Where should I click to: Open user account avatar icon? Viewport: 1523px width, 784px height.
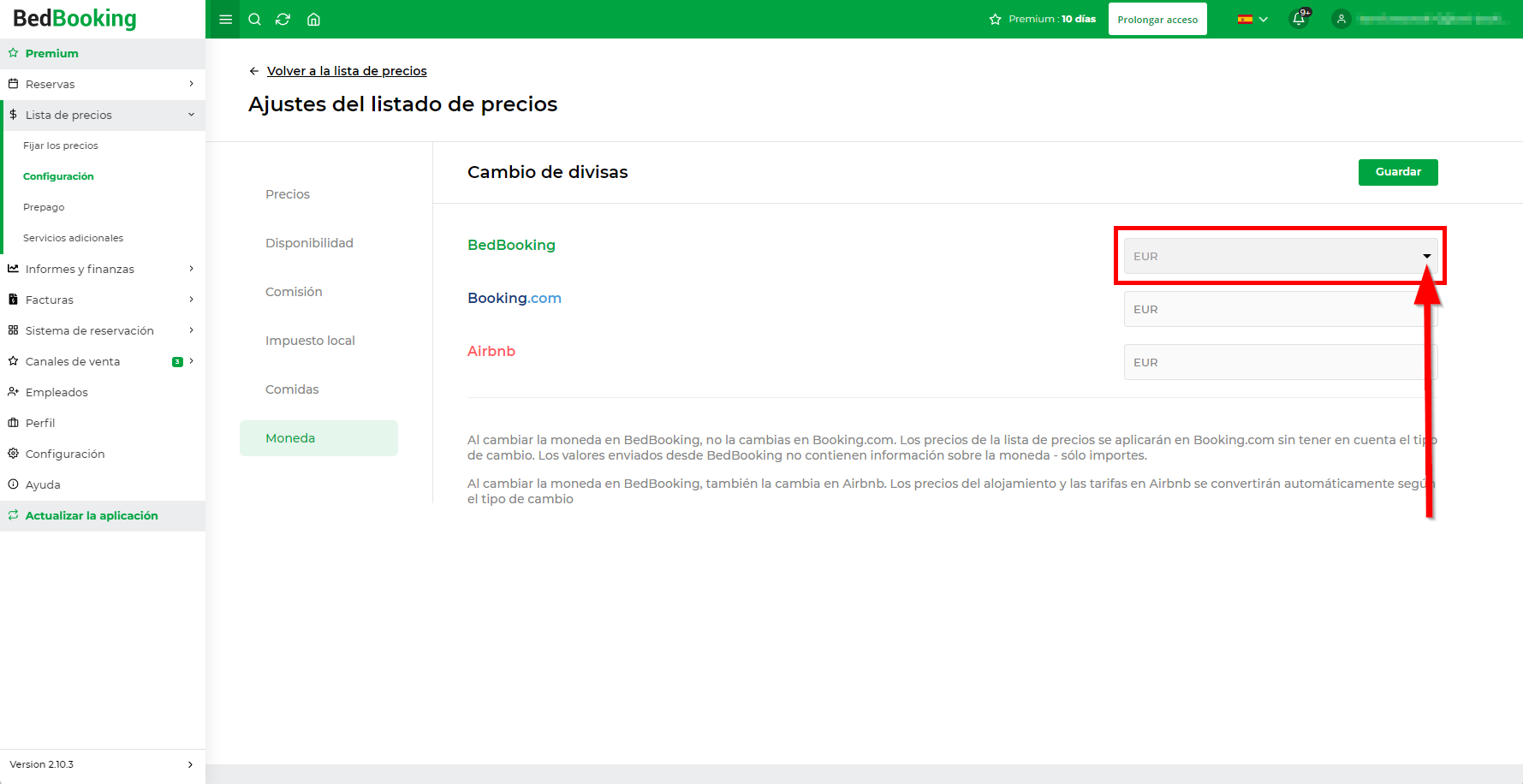(x=1342, y=19)
